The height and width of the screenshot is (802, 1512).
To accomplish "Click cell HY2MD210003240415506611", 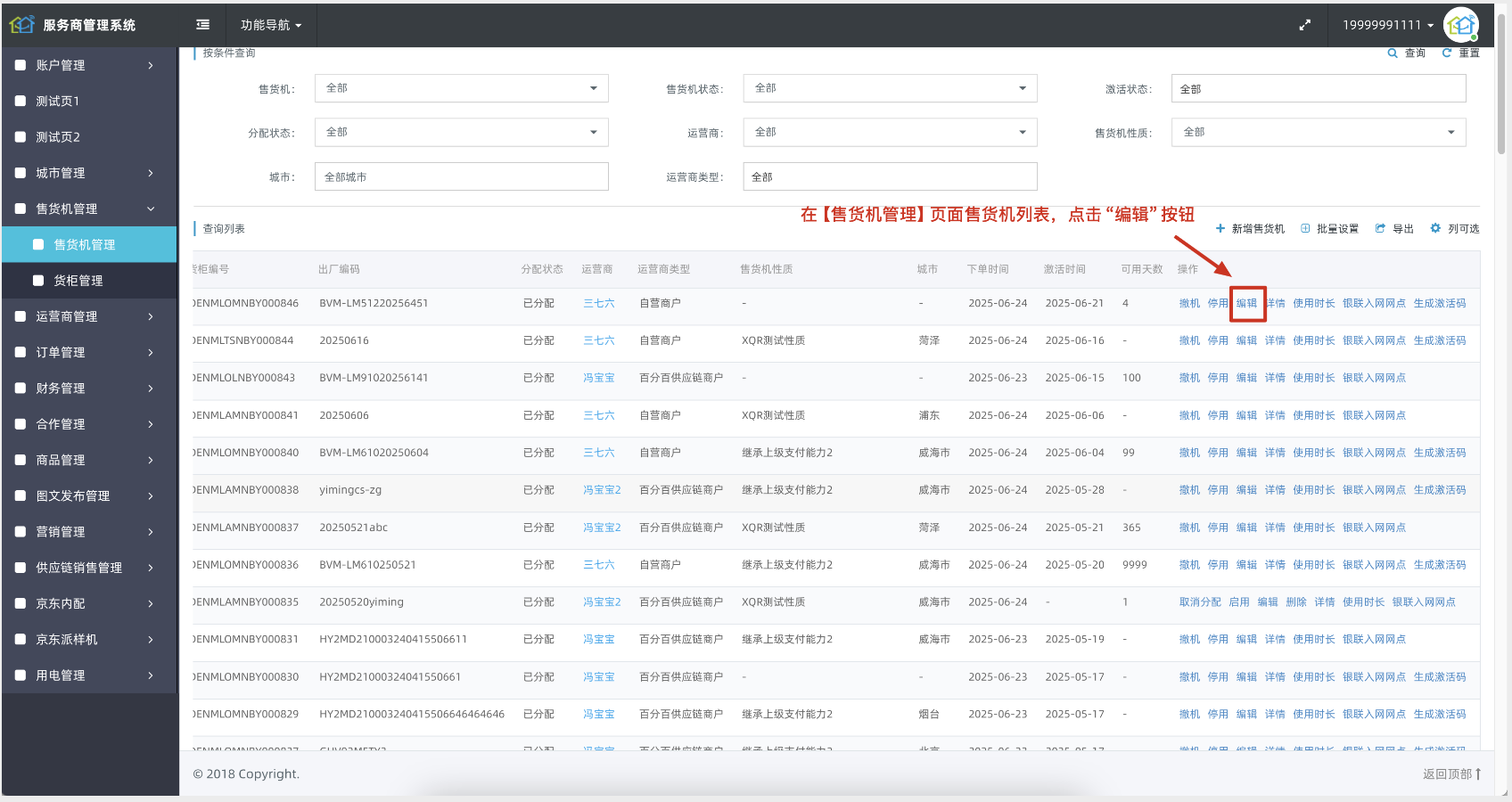I will tap(393, 640).
